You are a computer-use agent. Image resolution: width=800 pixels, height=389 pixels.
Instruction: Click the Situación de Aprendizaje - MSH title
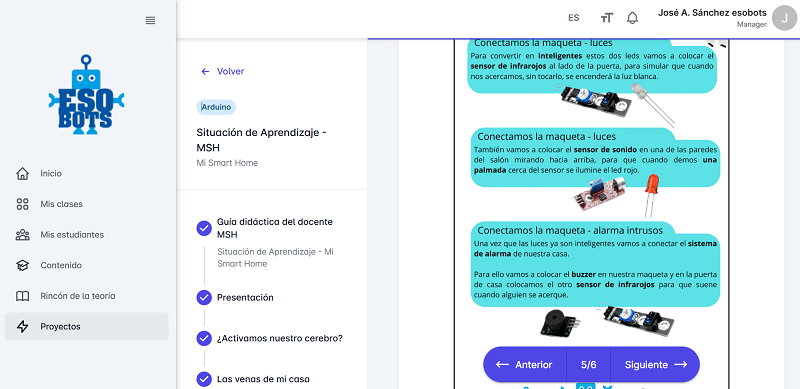pos(261,140)
